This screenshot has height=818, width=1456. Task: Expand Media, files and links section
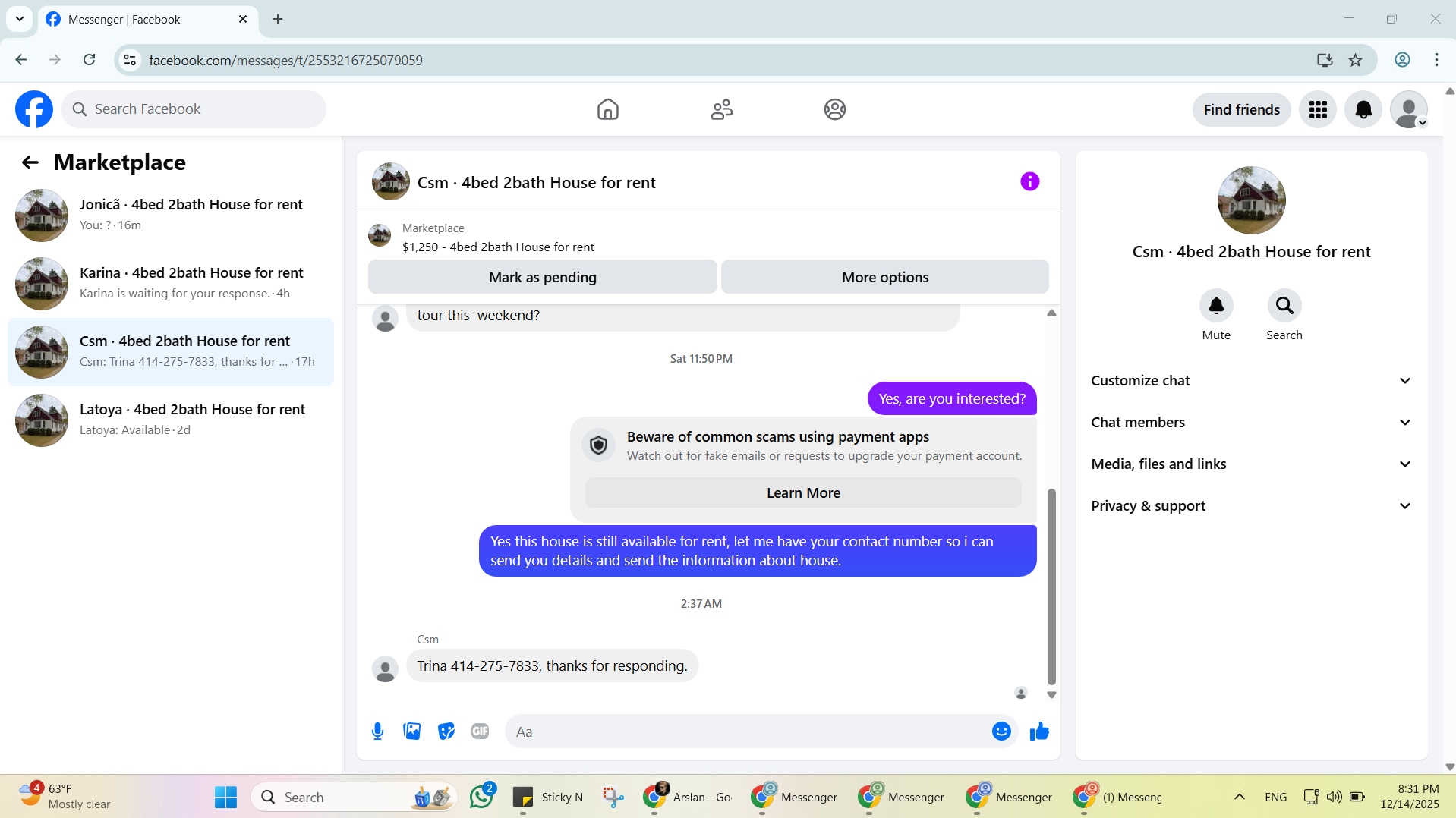click(1251, 464)
